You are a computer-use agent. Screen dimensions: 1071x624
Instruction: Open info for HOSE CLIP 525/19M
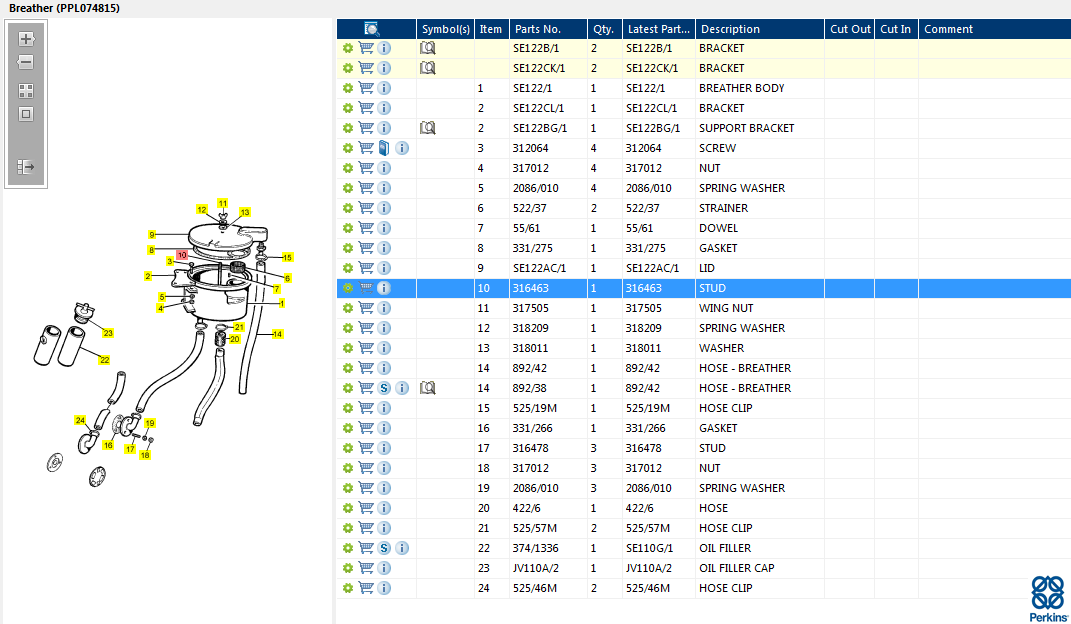coord(384,408)
